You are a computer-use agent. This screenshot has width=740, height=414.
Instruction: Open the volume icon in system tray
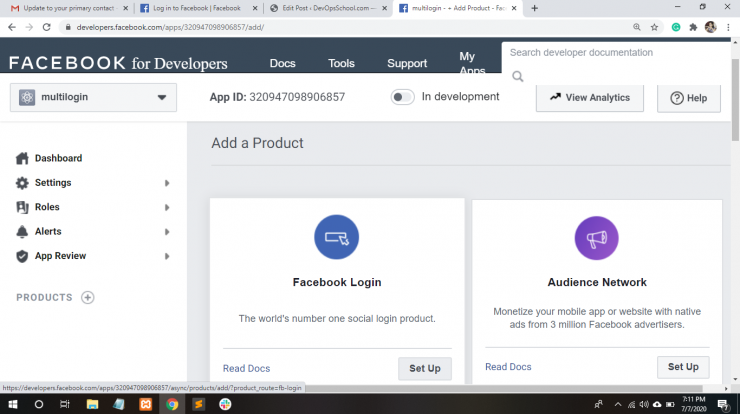pyautogui.click(x=644, y=404)
